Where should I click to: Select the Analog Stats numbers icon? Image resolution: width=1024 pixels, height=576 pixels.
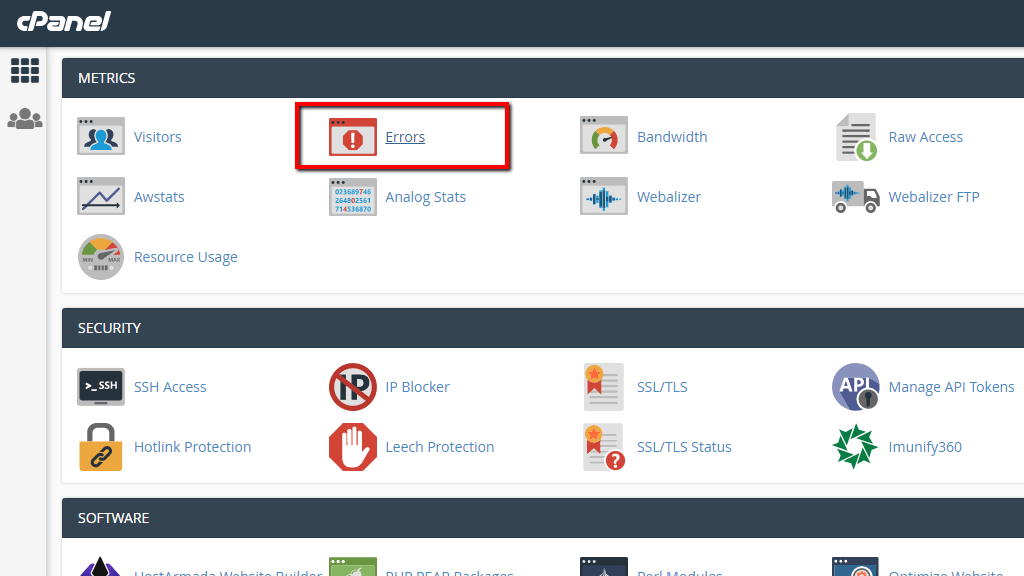352,196
